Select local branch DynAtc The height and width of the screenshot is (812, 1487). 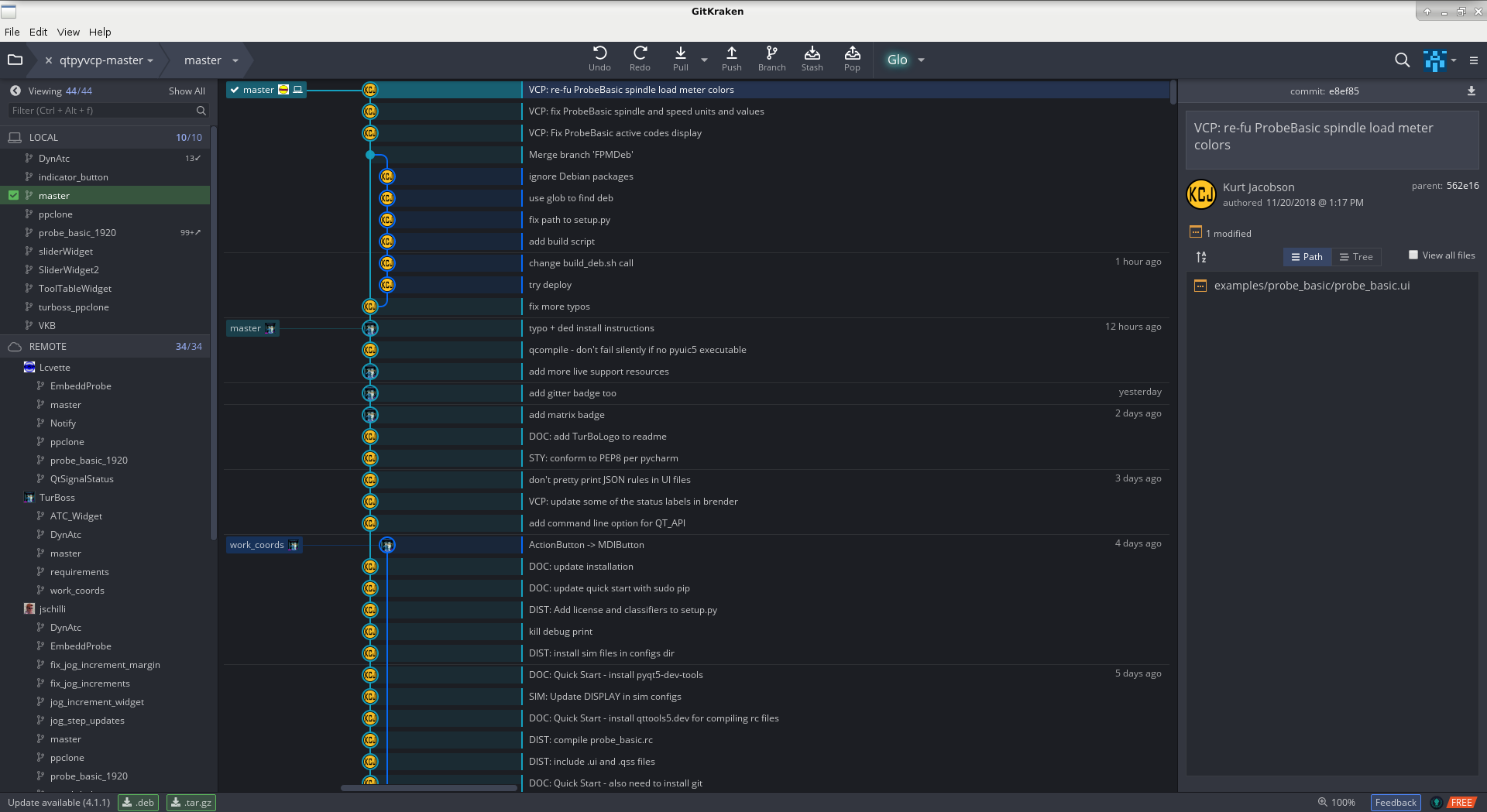click(54, 159)
